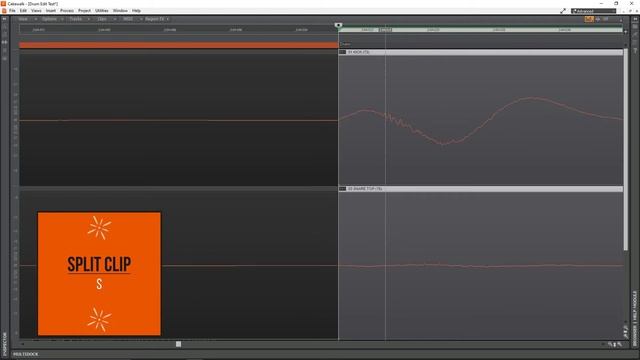Expand the Region FX dropdown menu

(x=157, y=19)
